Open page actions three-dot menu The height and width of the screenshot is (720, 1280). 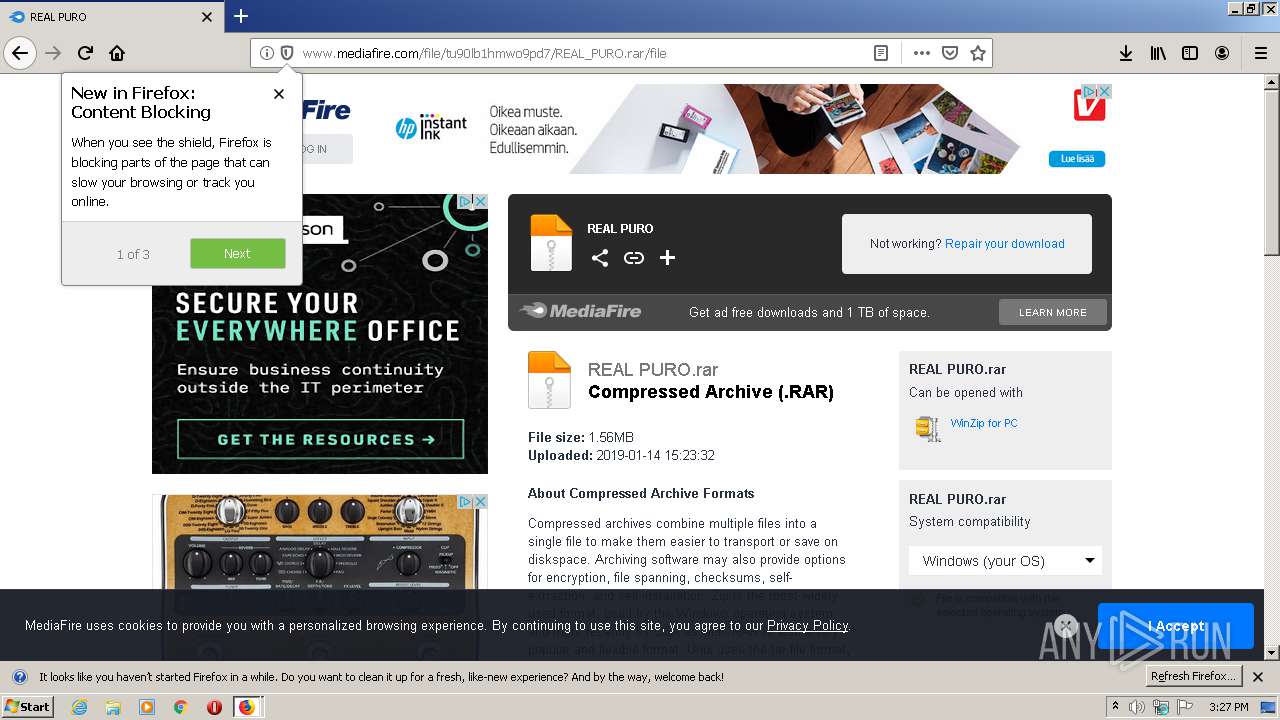pos(922,53)
